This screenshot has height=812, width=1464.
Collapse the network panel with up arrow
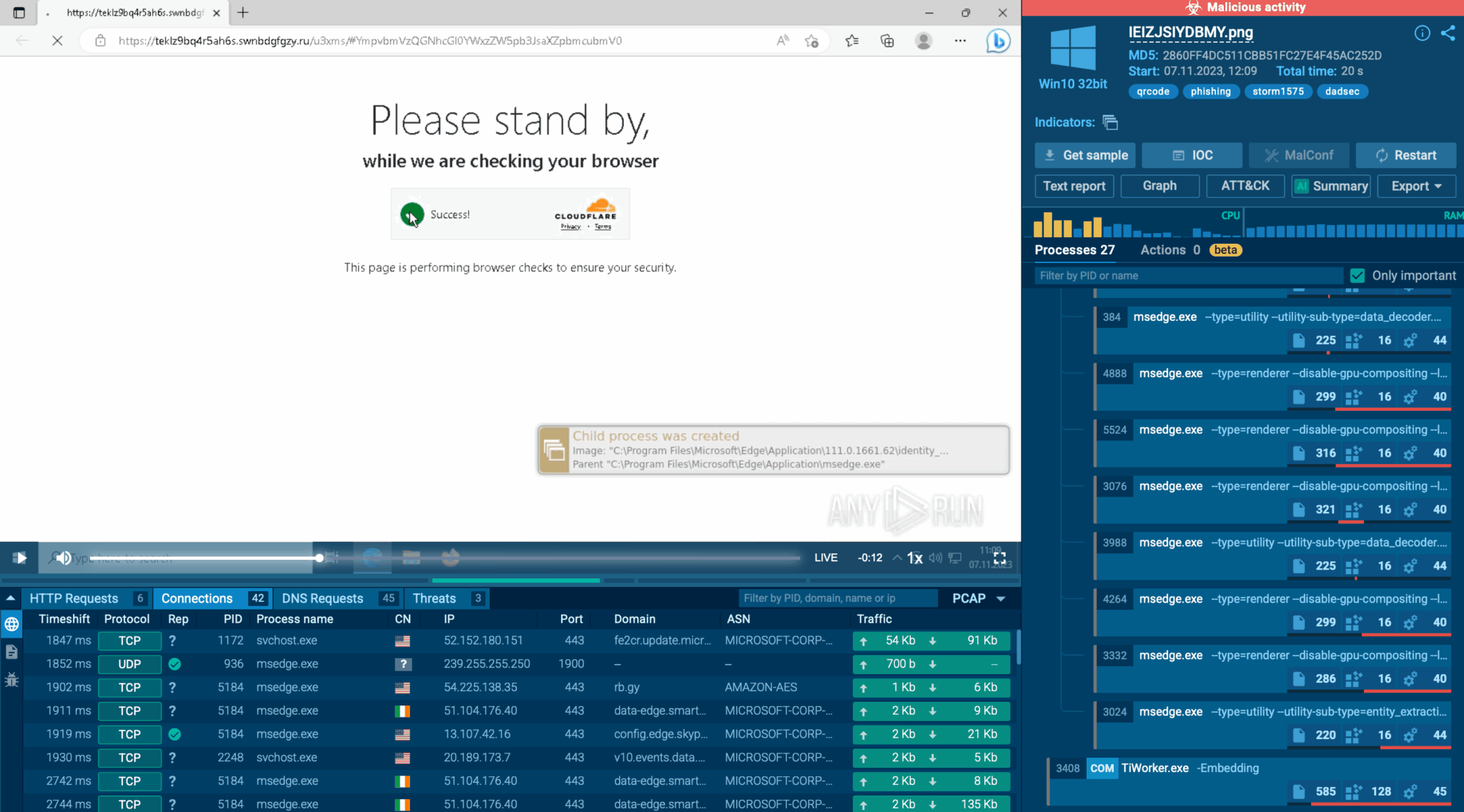11,598
